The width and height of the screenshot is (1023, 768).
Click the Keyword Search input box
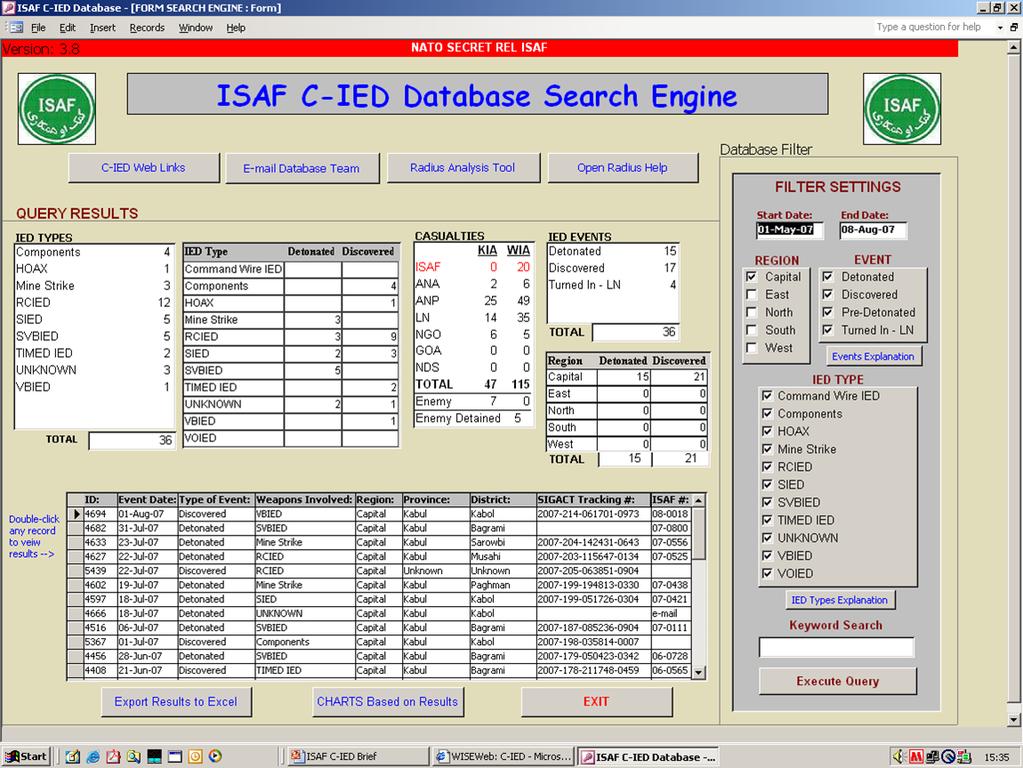(836, 647)
